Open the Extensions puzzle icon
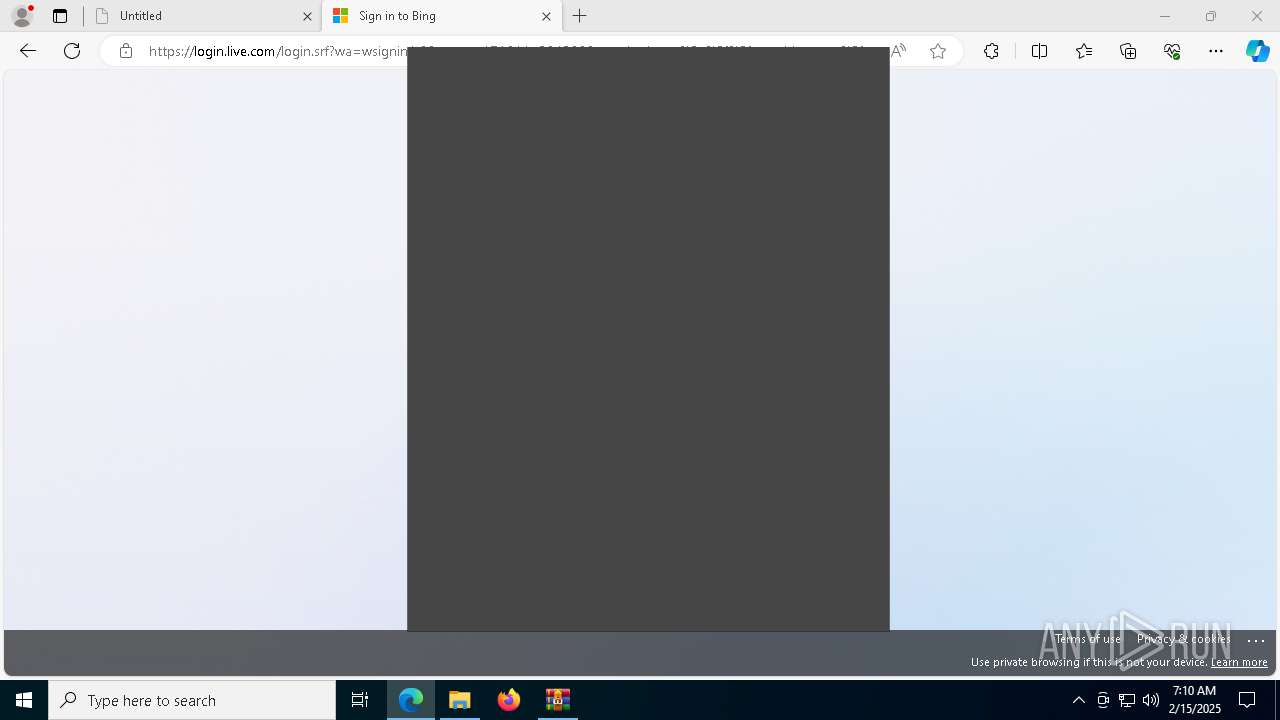1280x720 pixels. 991,51
